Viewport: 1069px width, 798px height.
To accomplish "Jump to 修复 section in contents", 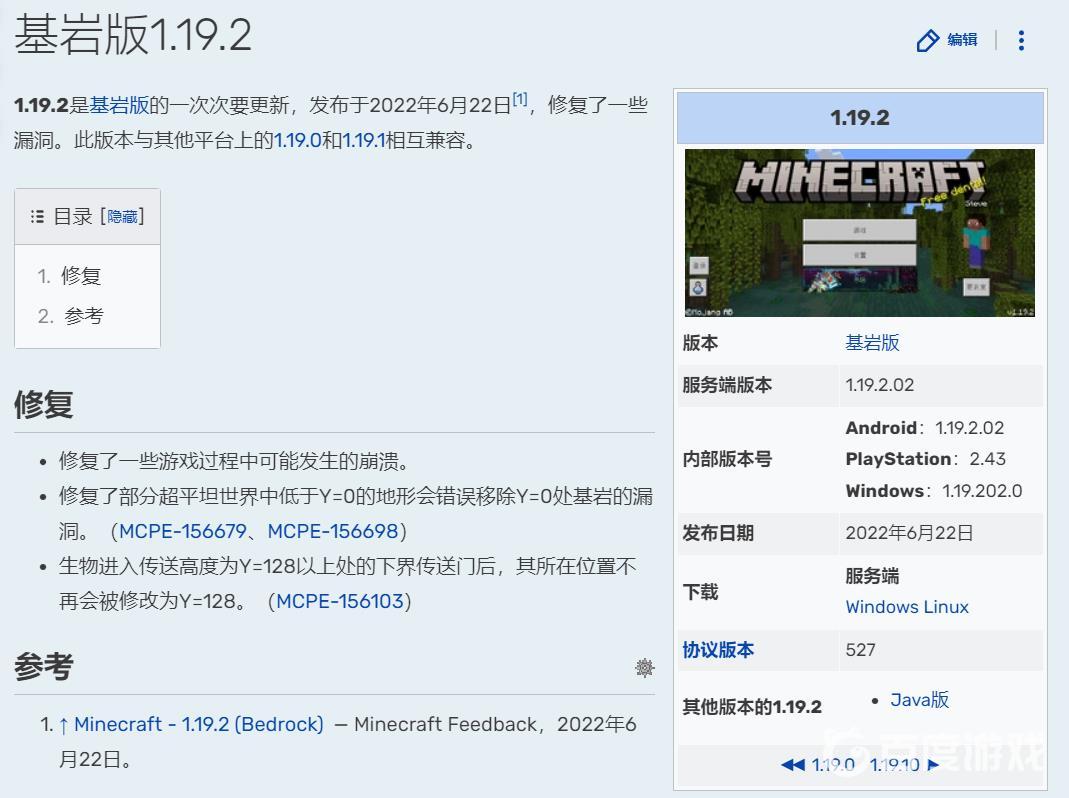I will click(x=81, y=276).
